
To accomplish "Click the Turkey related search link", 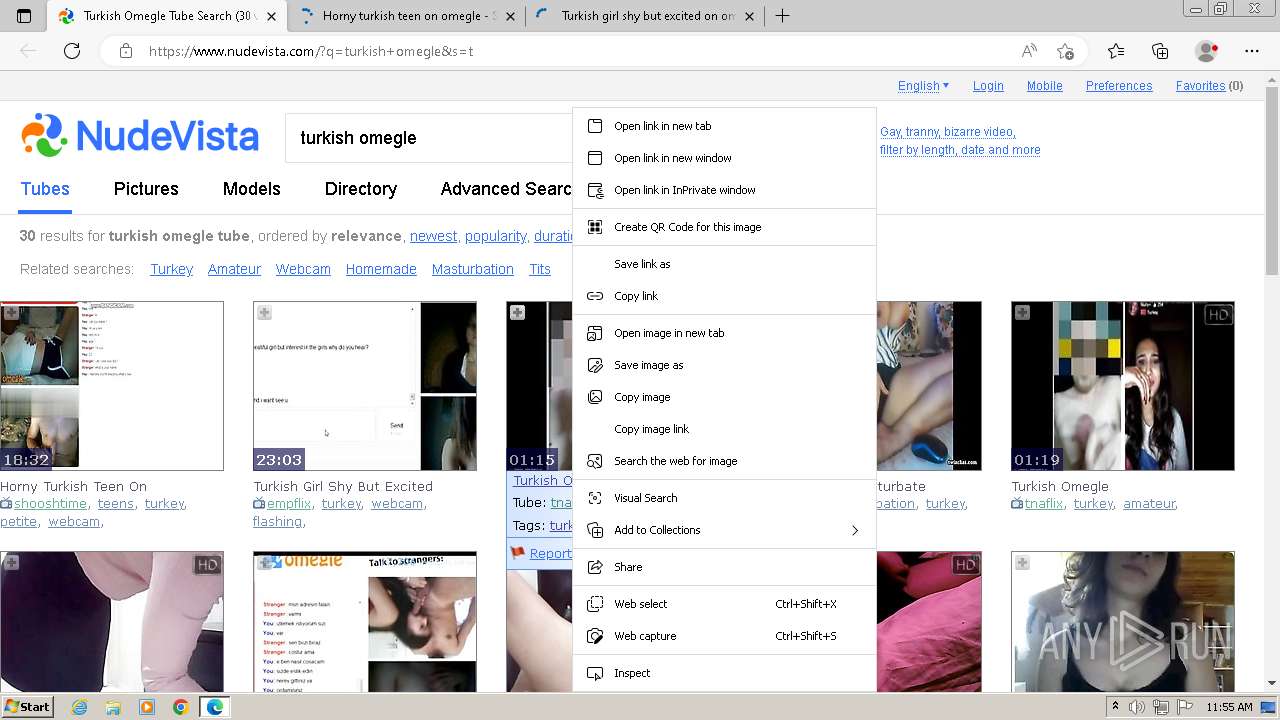I will pyautogui.click(x=171, y=269).
